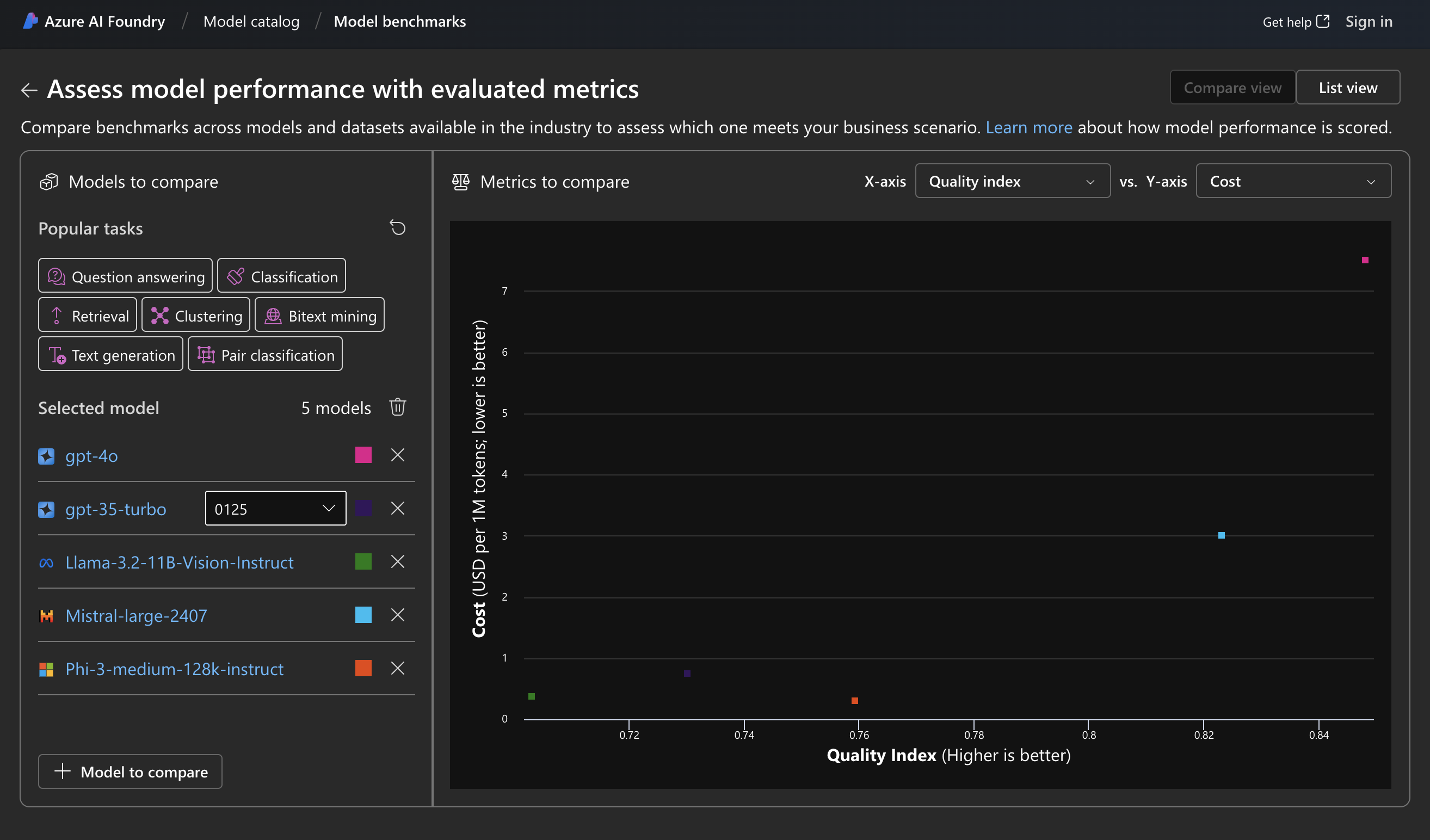Click the orange Phi-3 data point on chart
Image resolution: width=1430 pixels, height=840 pixels.
(x=855, y=701)
